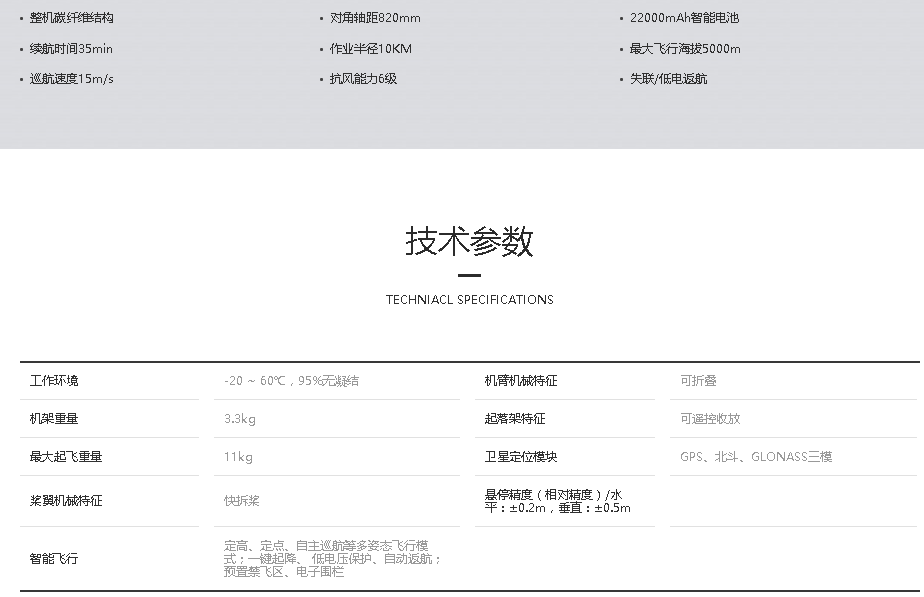Select the 对角轴距820mm feature text

[375, 18]
